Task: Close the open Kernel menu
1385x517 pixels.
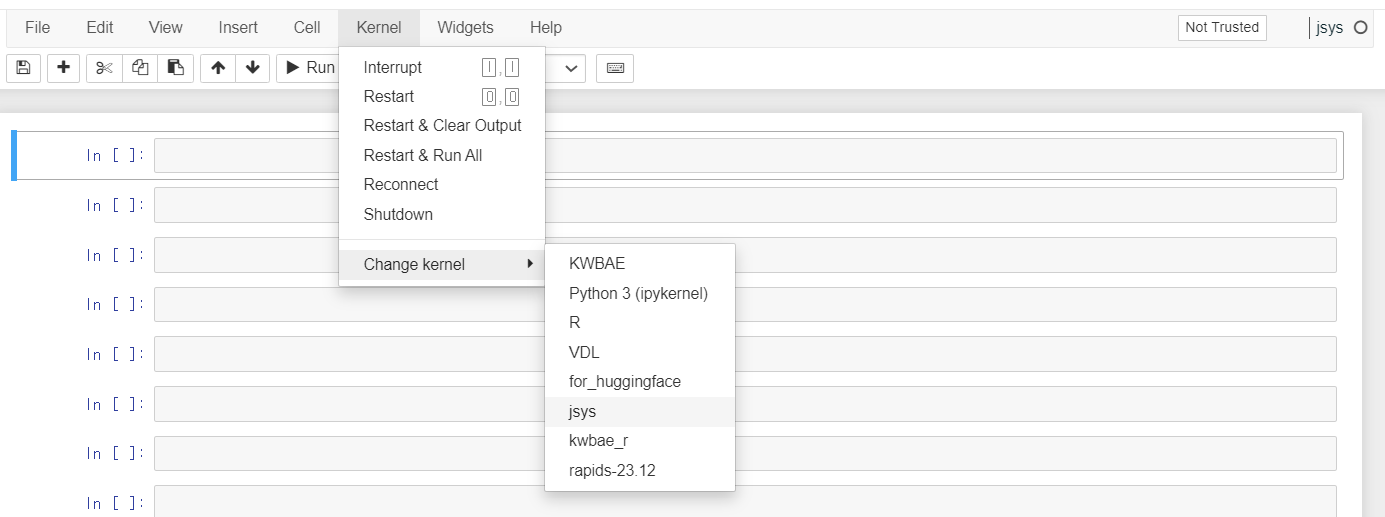Action: point(379,28)
